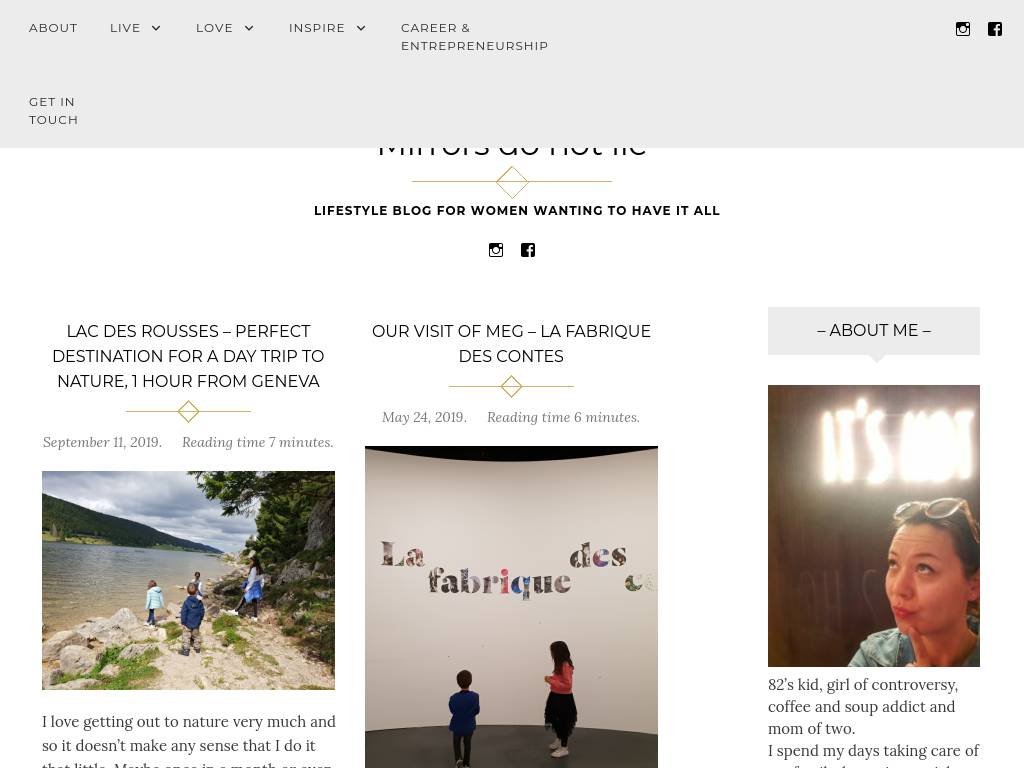Open Facebook icon in top navigation bar
Screen dimensions: 1024x768
[x=995, y=29]
